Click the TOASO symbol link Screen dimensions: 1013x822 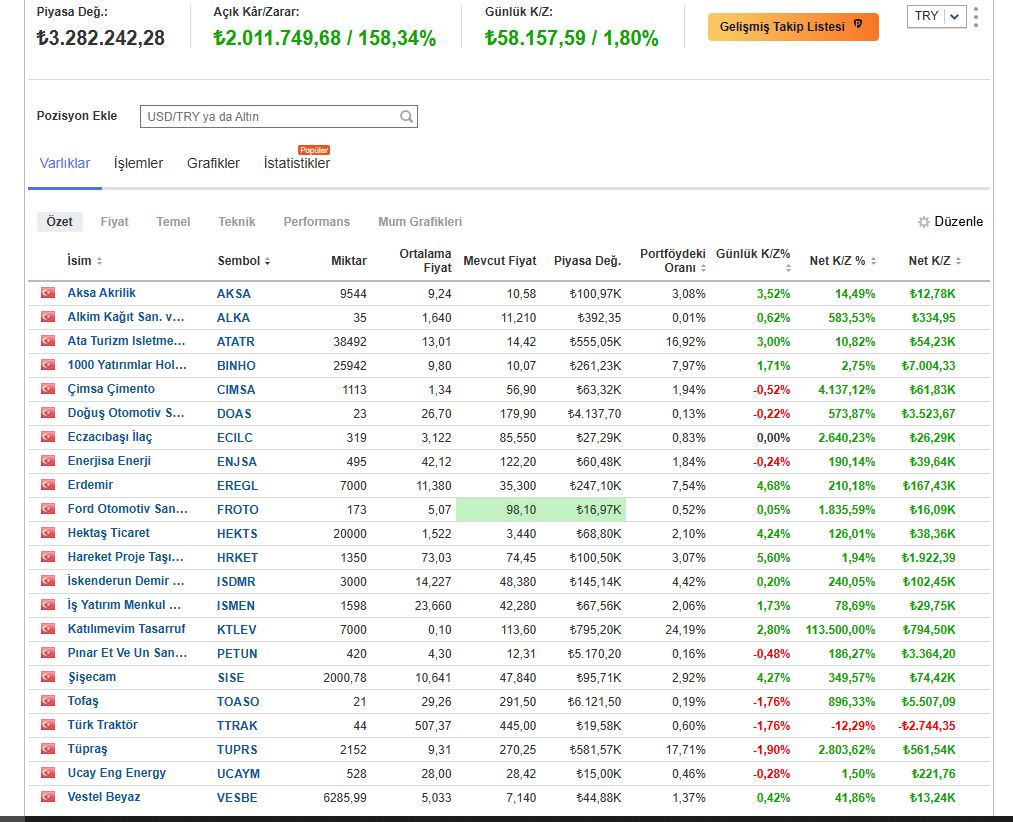point(238,701)
